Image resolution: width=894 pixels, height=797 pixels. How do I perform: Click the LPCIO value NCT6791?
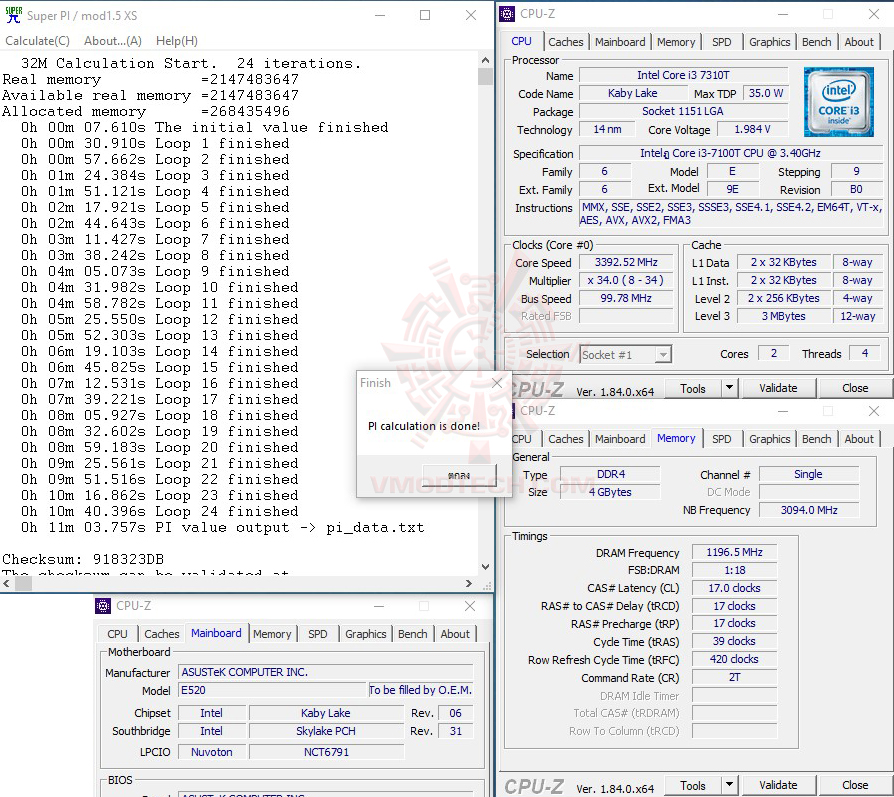click(x=326, y=752)
